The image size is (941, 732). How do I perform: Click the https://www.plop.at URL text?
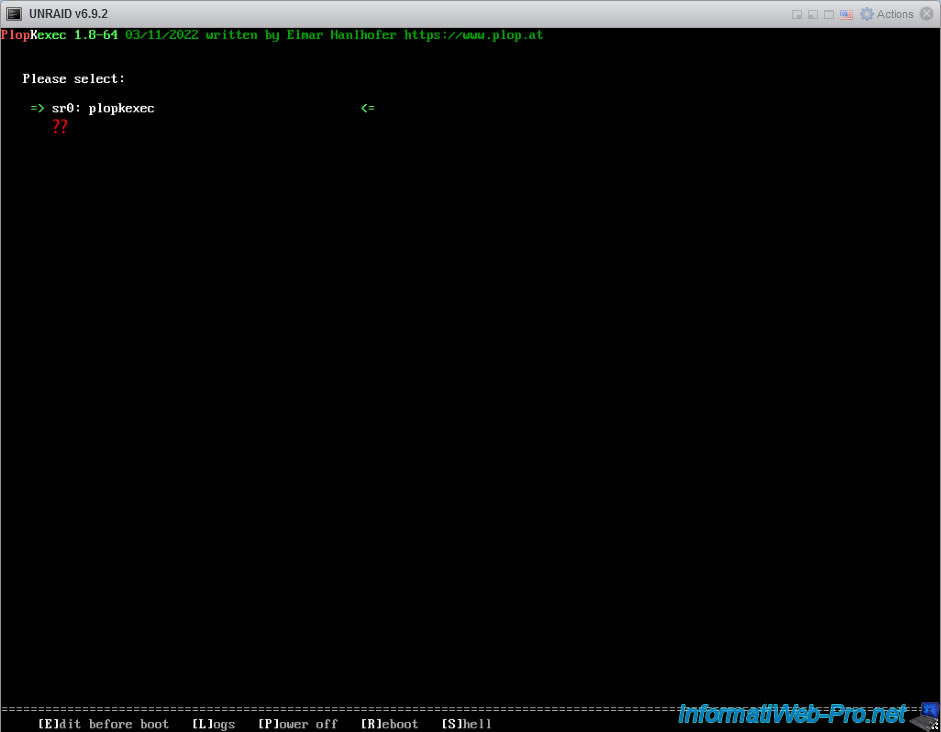[x=473, y=35]
